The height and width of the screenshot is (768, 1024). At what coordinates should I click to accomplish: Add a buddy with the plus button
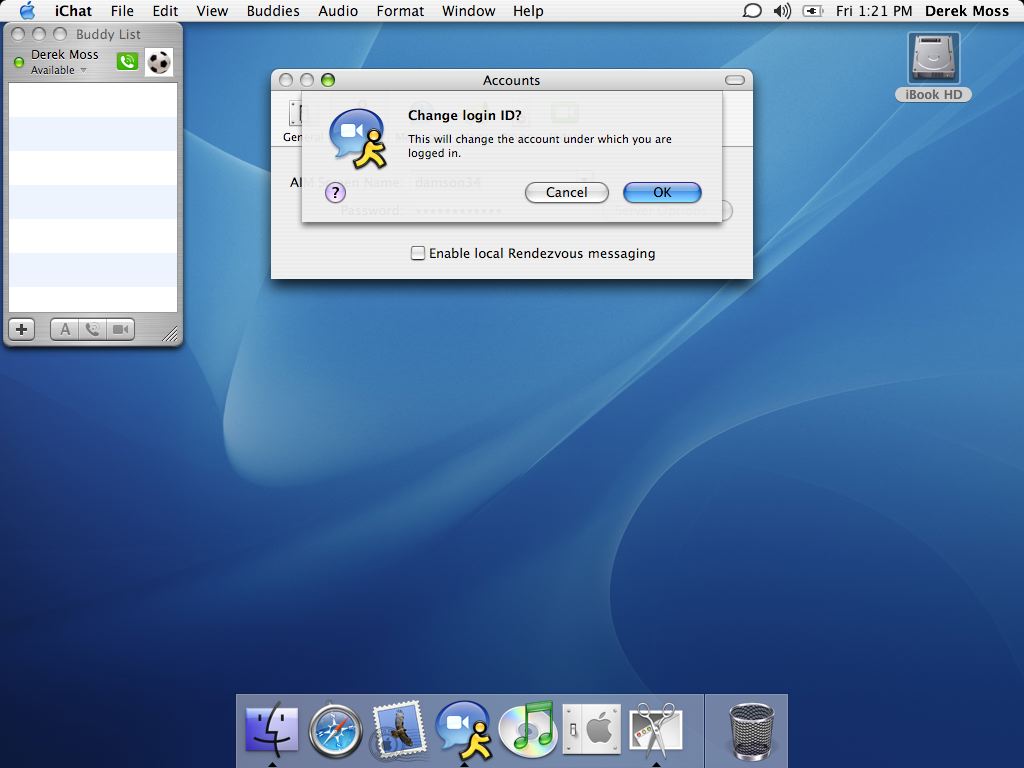22,329
